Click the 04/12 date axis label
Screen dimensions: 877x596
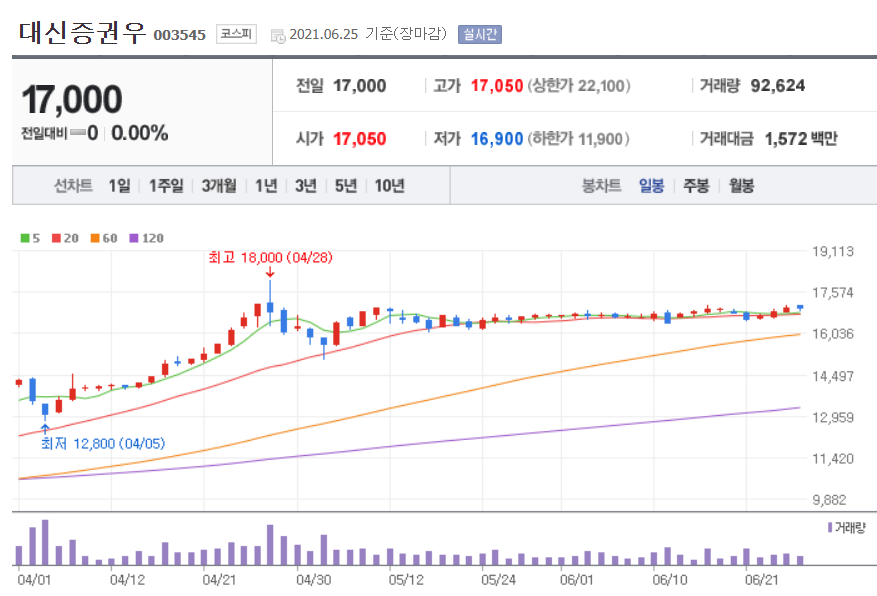127,580
